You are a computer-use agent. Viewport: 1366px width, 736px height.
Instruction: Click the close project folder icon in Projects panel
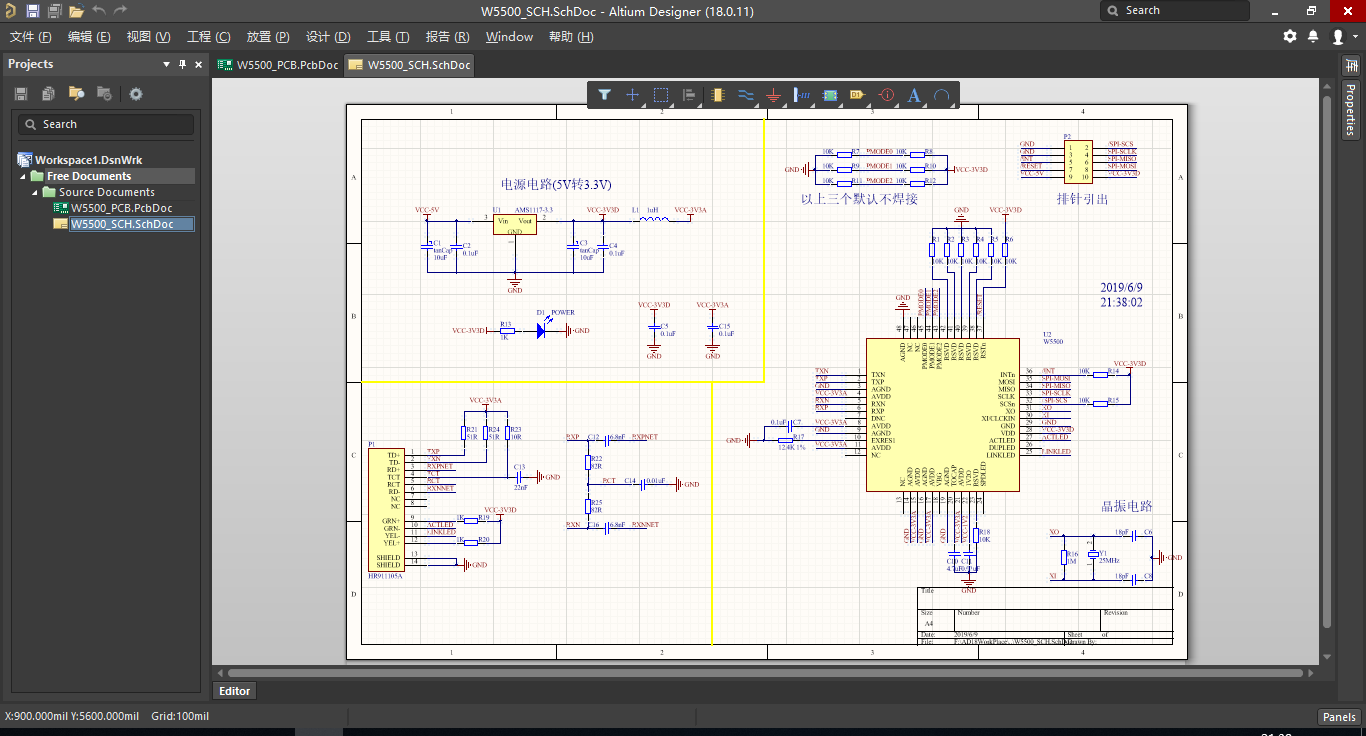click(x=104, y=94)
